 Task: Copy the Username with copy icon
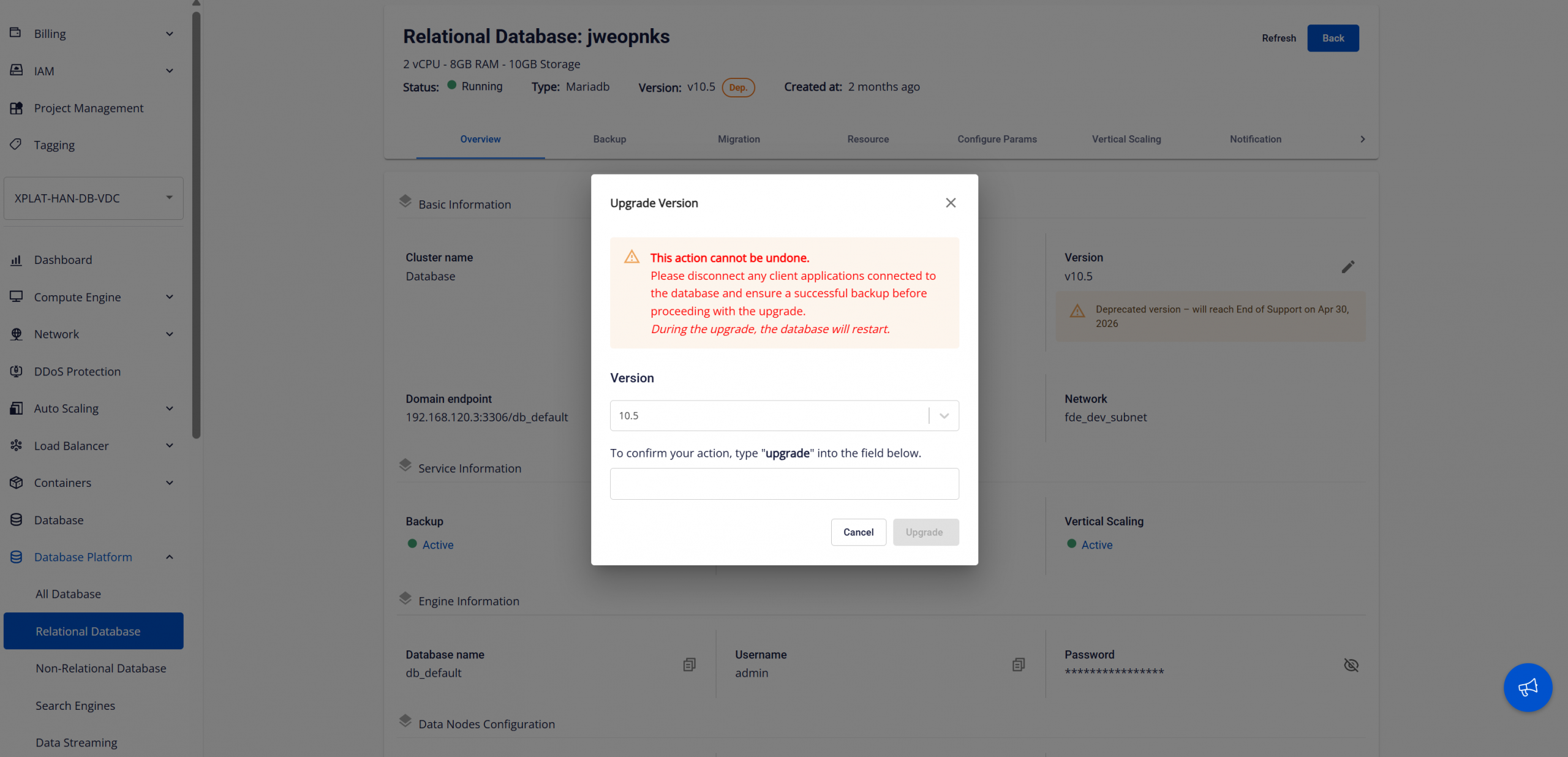click(1018, 665)
